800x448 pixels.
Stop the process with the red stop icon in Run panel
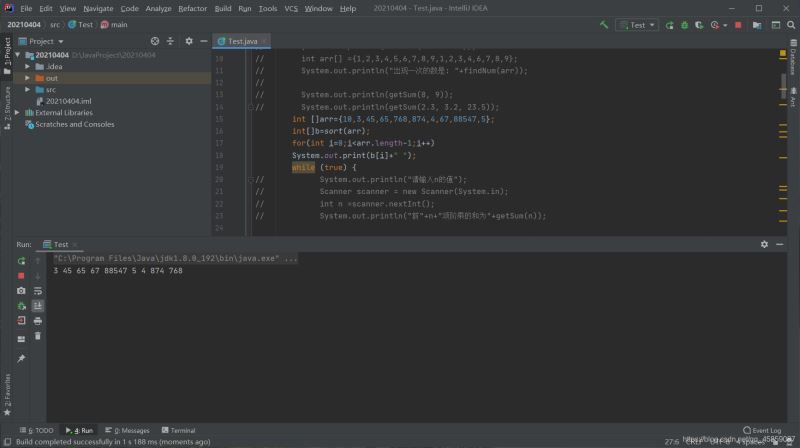point(21,275)
